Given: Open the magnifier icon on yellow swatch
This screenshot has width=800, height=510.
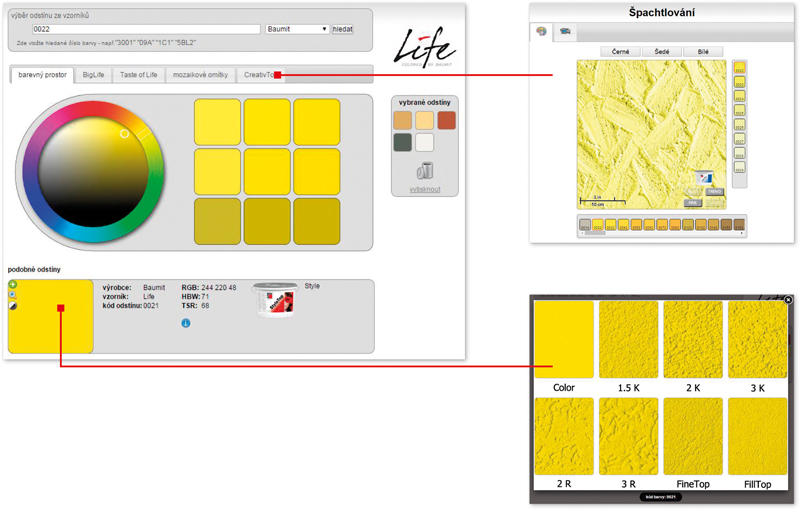Looking at the screenshot, I should 13,295.
